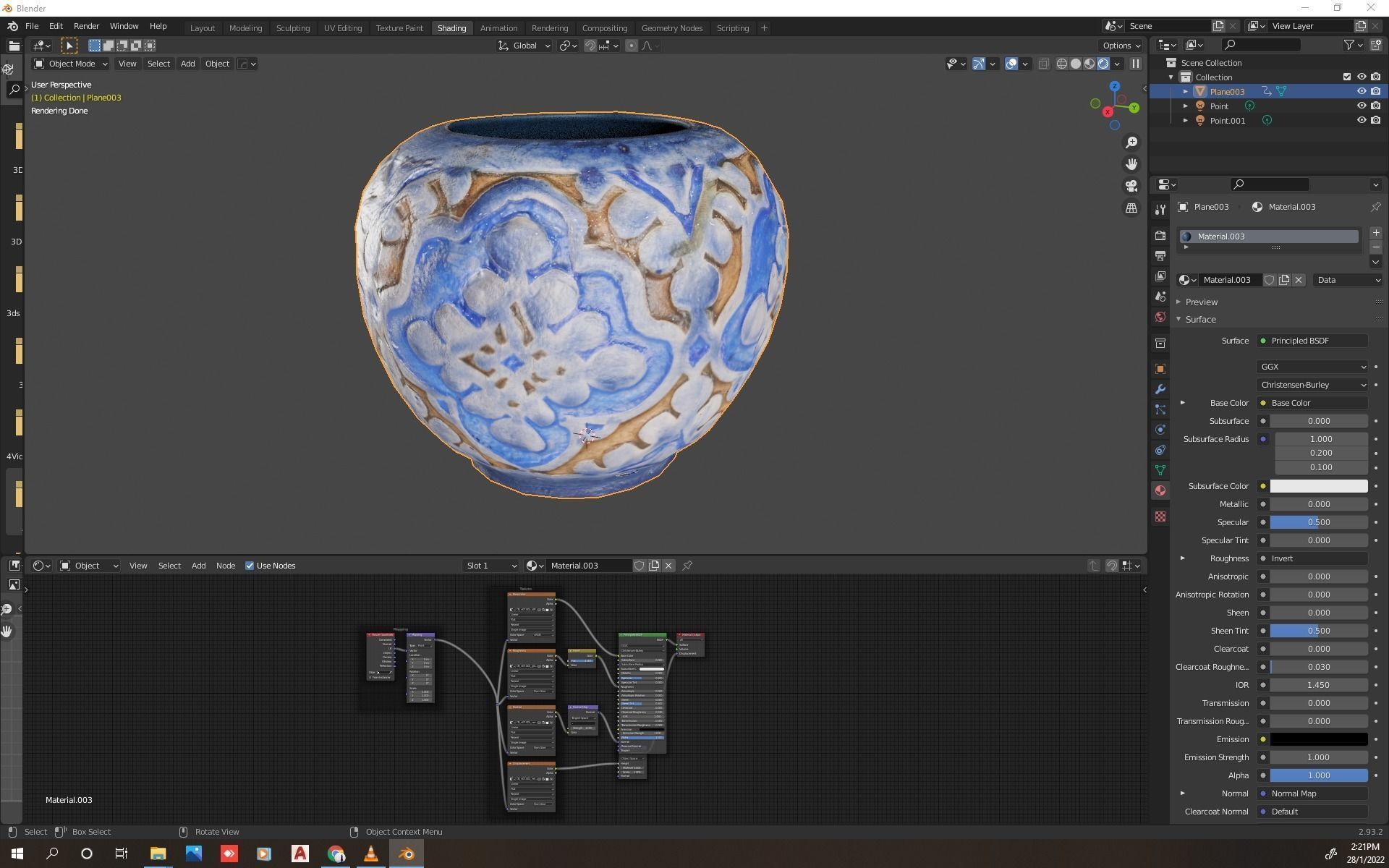Open the GGX distribution dropdown

coord(1312,367)
